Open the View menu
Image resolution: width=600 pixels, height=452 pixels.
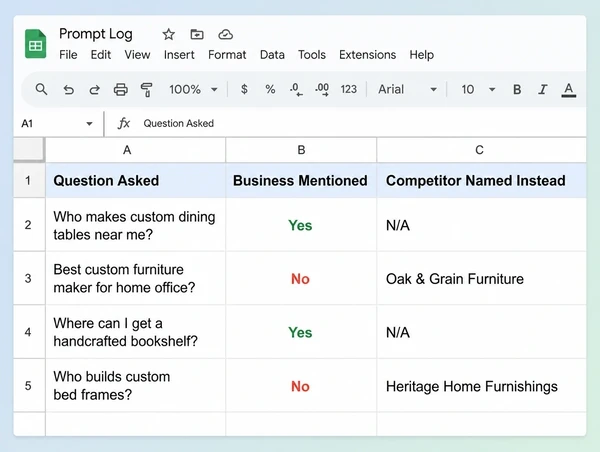click(x=137, y=55)
